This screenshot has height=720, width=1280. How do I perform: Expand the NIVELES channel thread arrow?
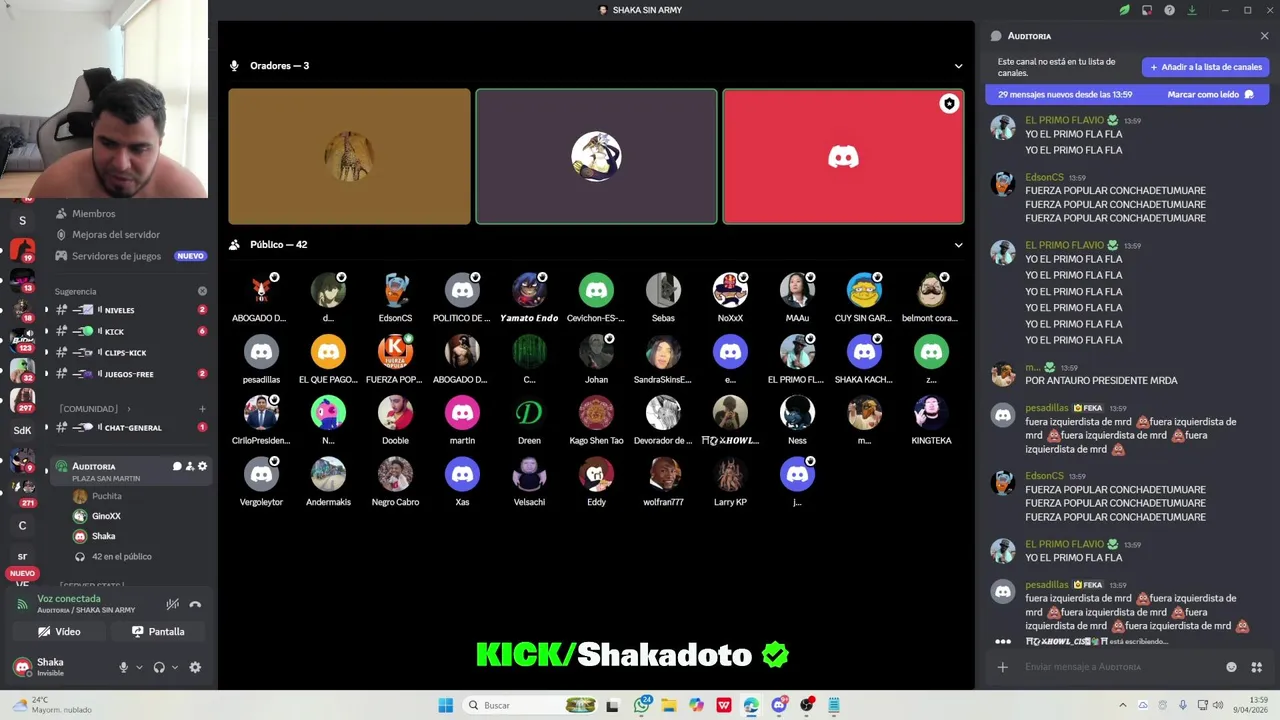pyautogui.click(x=46, y=310)
